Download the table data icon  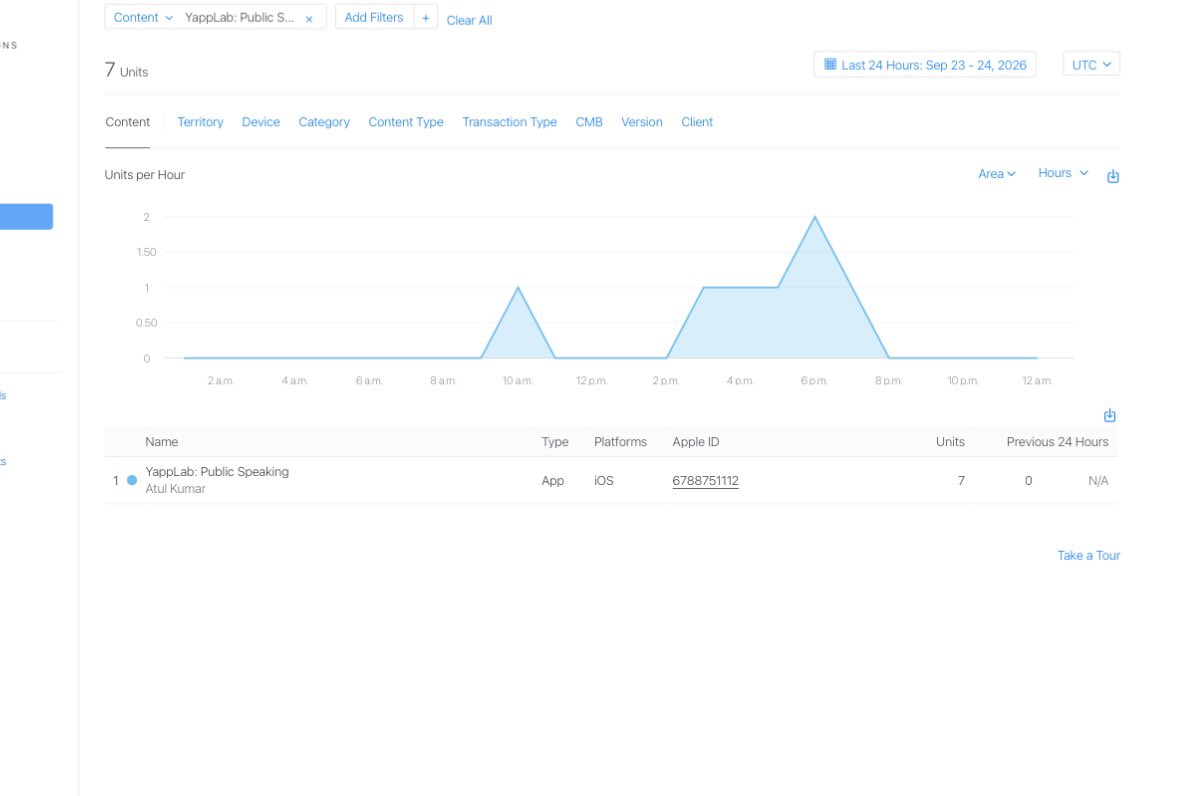pos(1109,415)
